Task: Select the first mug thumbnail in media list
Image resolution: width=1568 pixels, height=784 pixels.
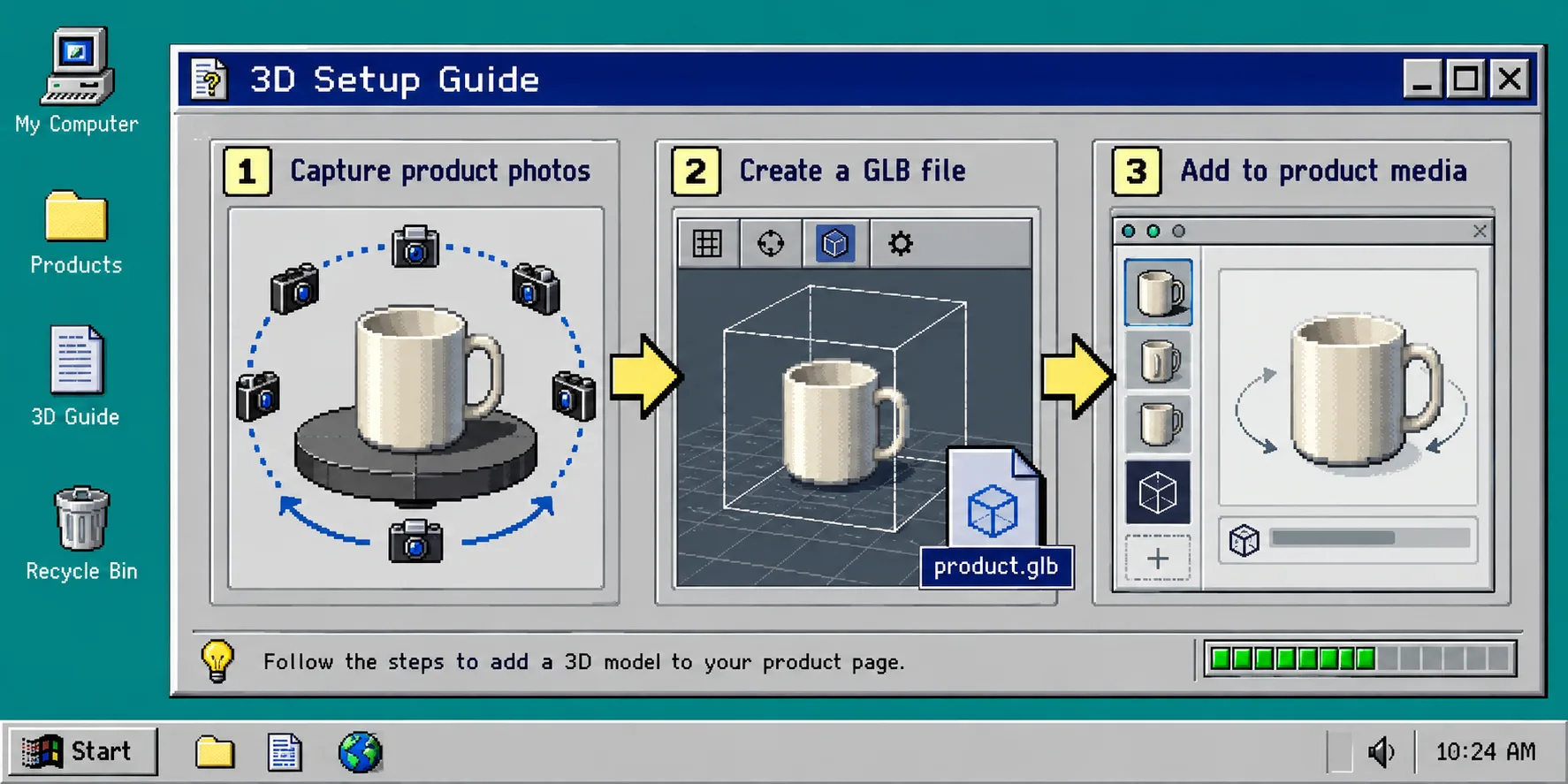Action: (x=1158, y=293)
